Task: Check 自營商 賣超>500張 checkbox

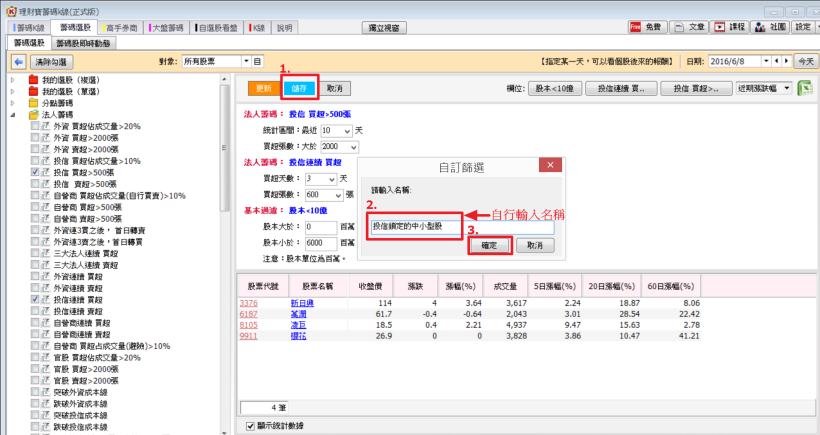Action: pos(35,219)
